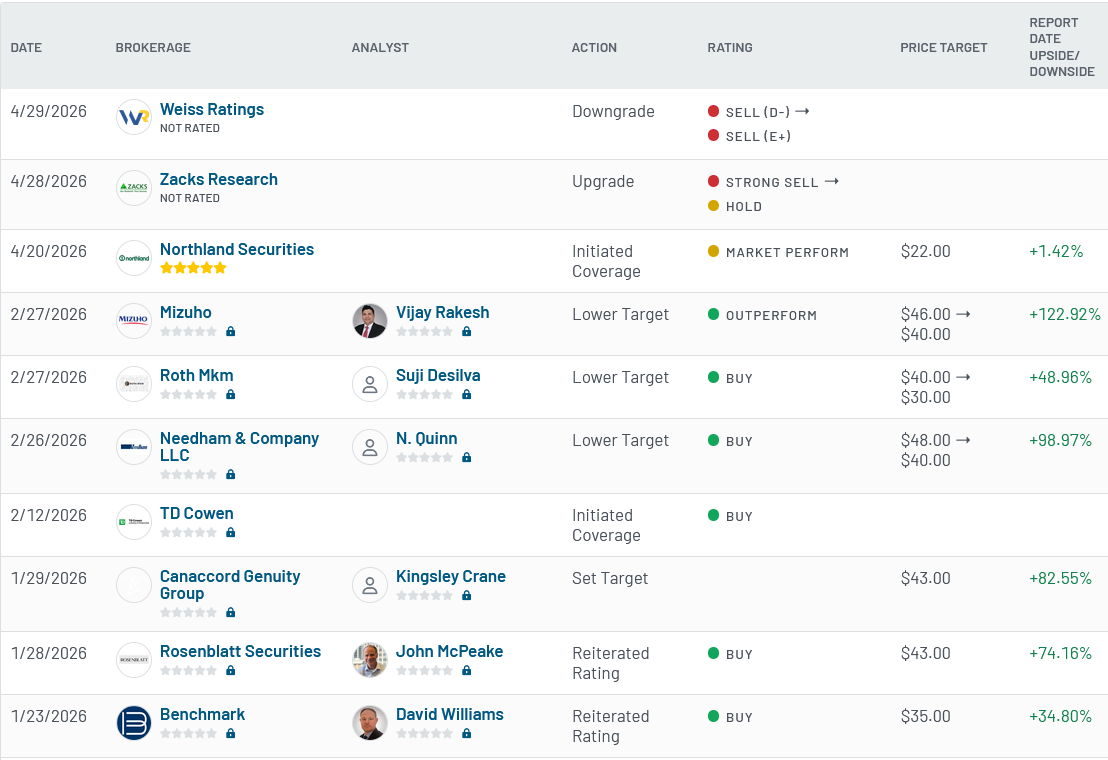Click N. Quinn's placeholder avatar icon
Viewport: 1108px width, 760px height.
(x=370, y=446)
